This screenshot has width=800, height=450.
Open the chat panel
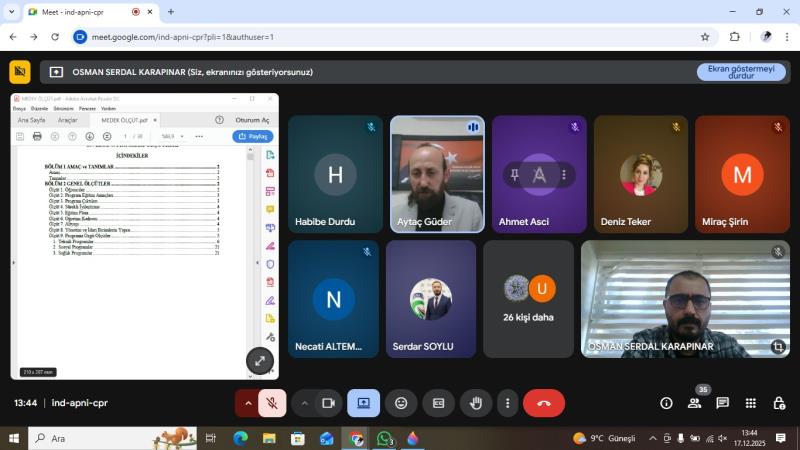pyautogui.click(x=722, y=403)
